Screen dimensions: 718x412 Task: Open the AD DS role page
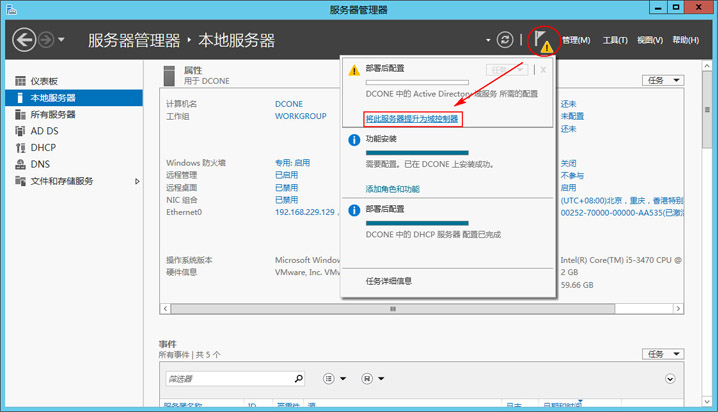(45, 131)
